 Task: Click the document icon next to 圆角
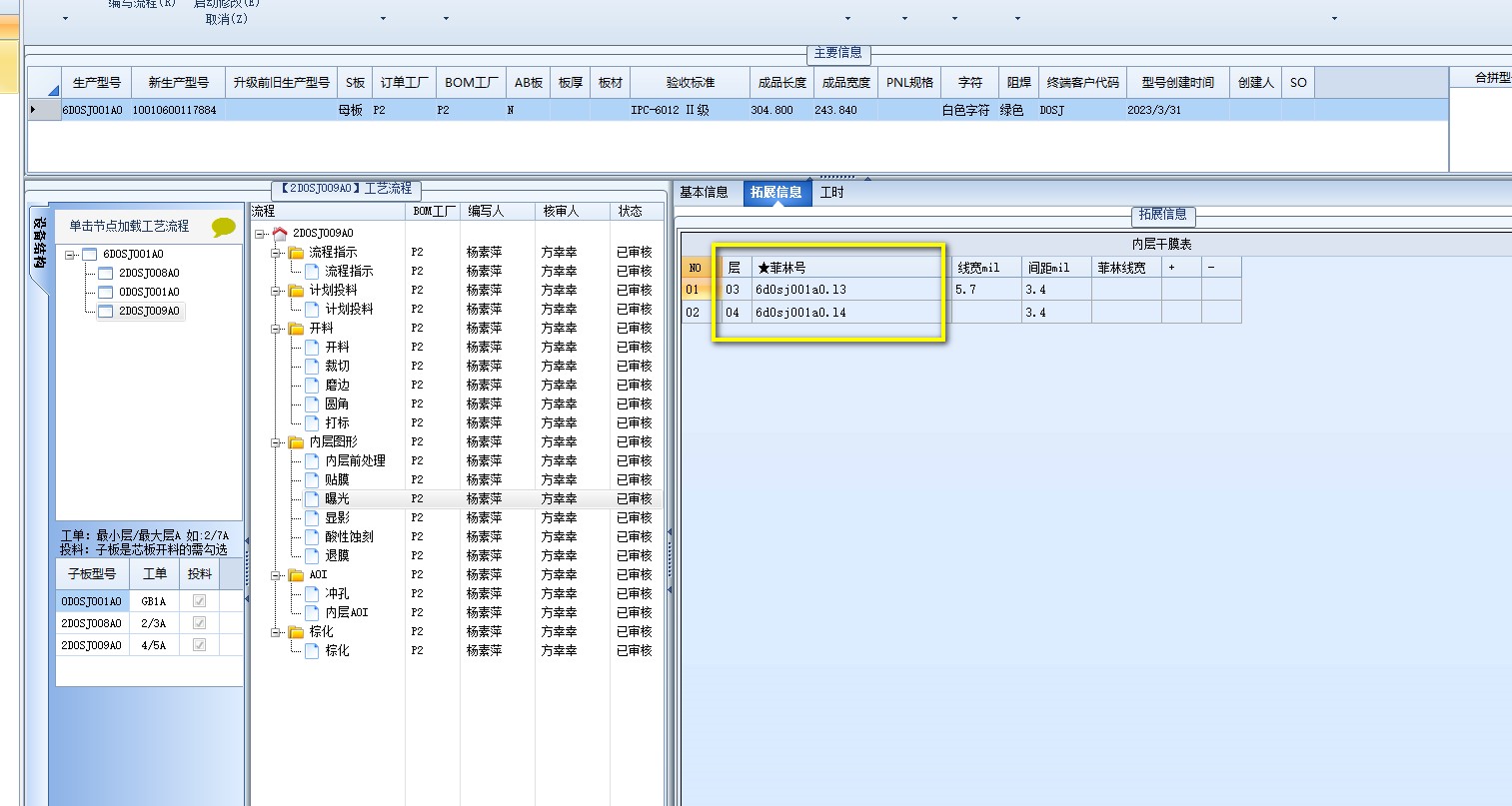coord(312,403)
